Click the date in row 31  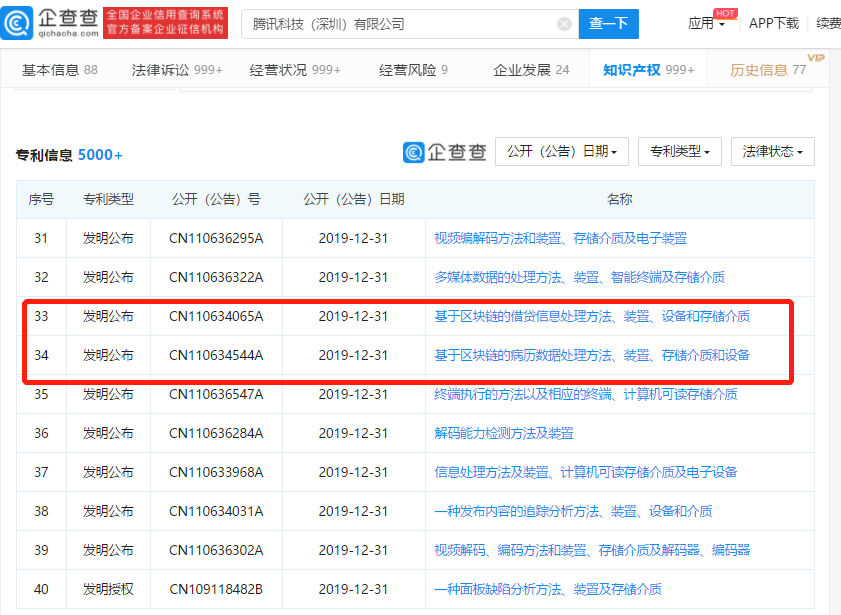coord(353,239)
